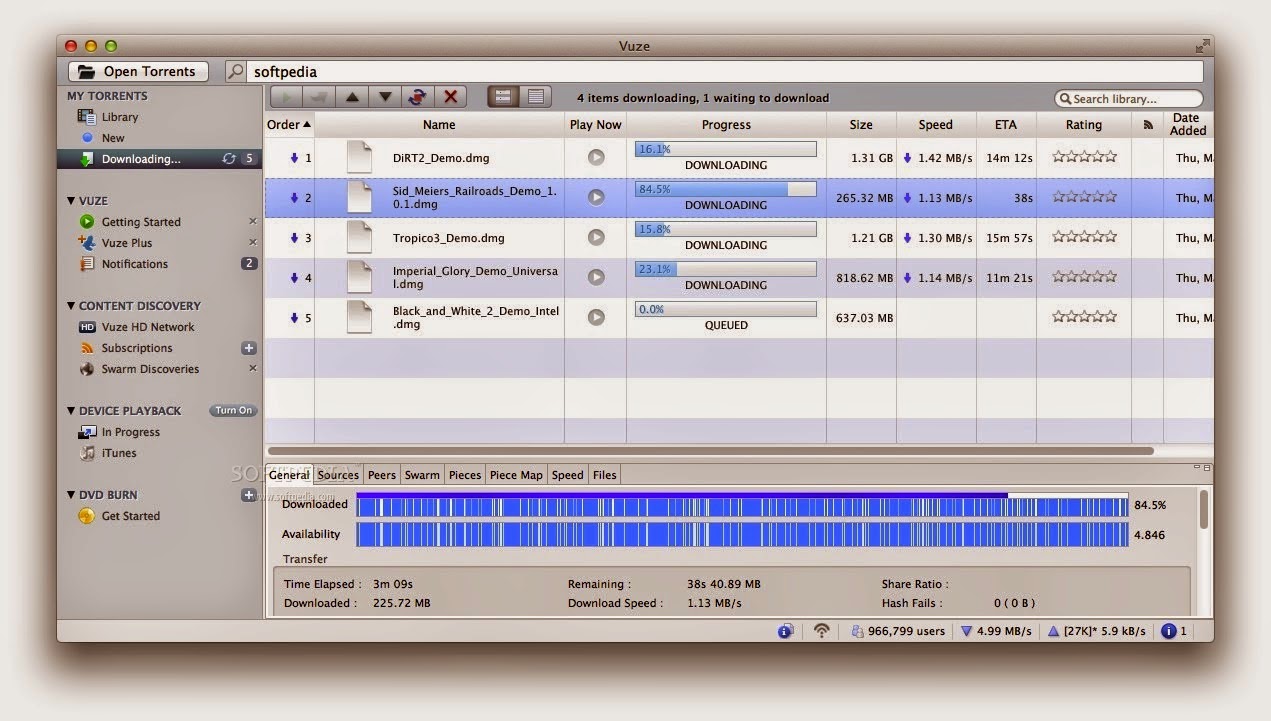The width and height of the screenshot is (1271, 721).
Task: Sort by the Size column header
Action: (861, 125)
